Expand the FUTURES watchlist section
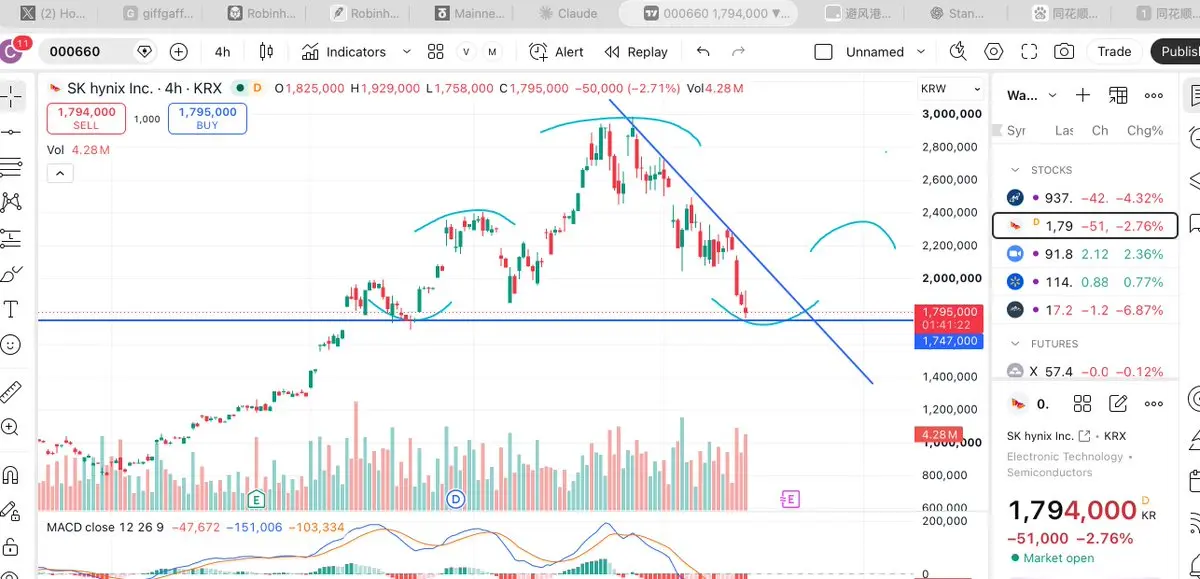Viewport: 1200px width, 579px height. [x=1015, y=343]
